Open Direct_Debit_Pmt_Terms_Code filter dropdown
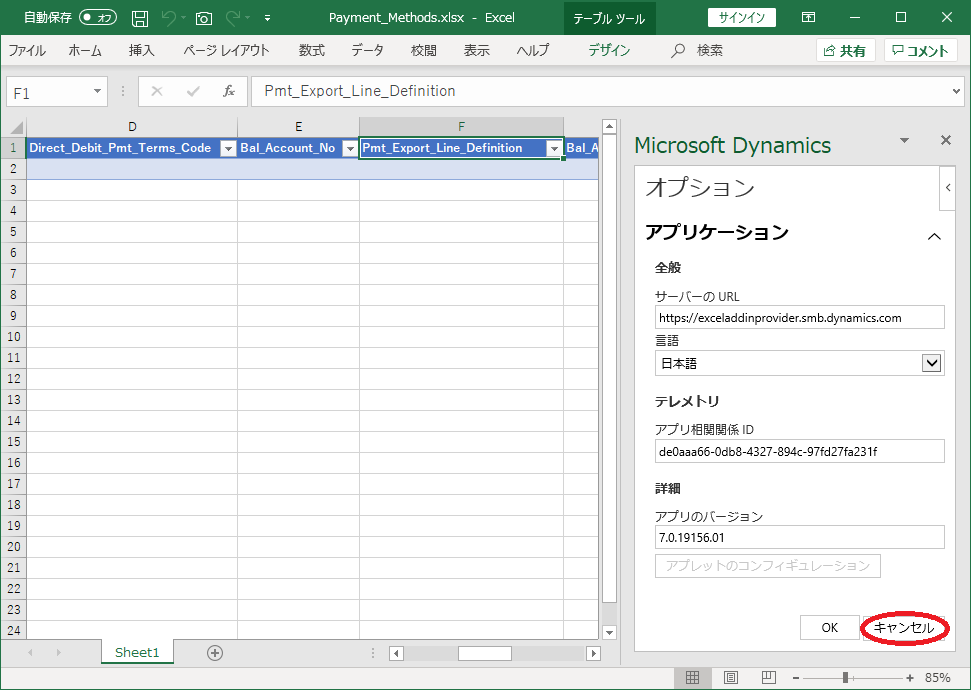Image resolution: width=971 pixels, height=690 pixels. (229, 148)
